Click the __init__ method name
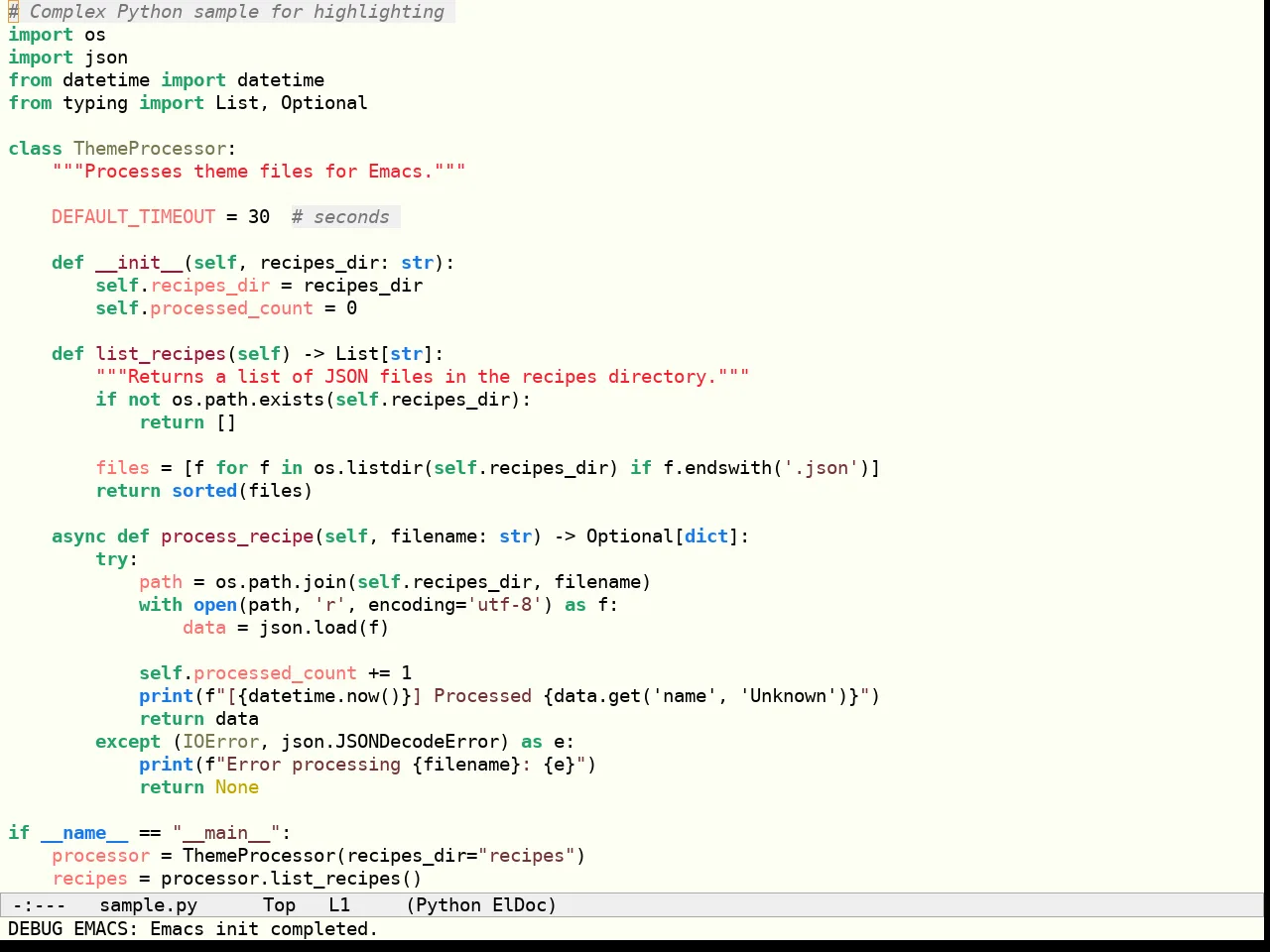This screenshot has width=1270, height=952. tap(139, 263)
